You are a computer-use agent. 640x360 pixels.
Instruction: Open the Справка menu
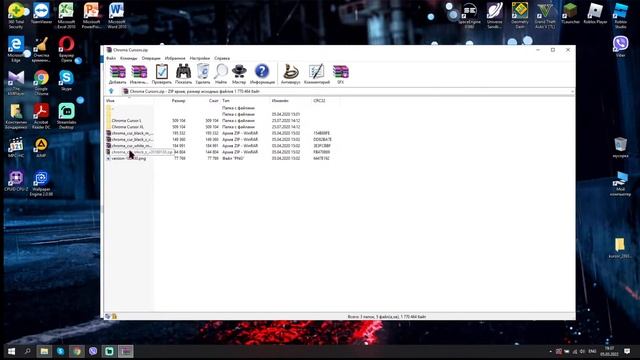[x=222, y=58]
